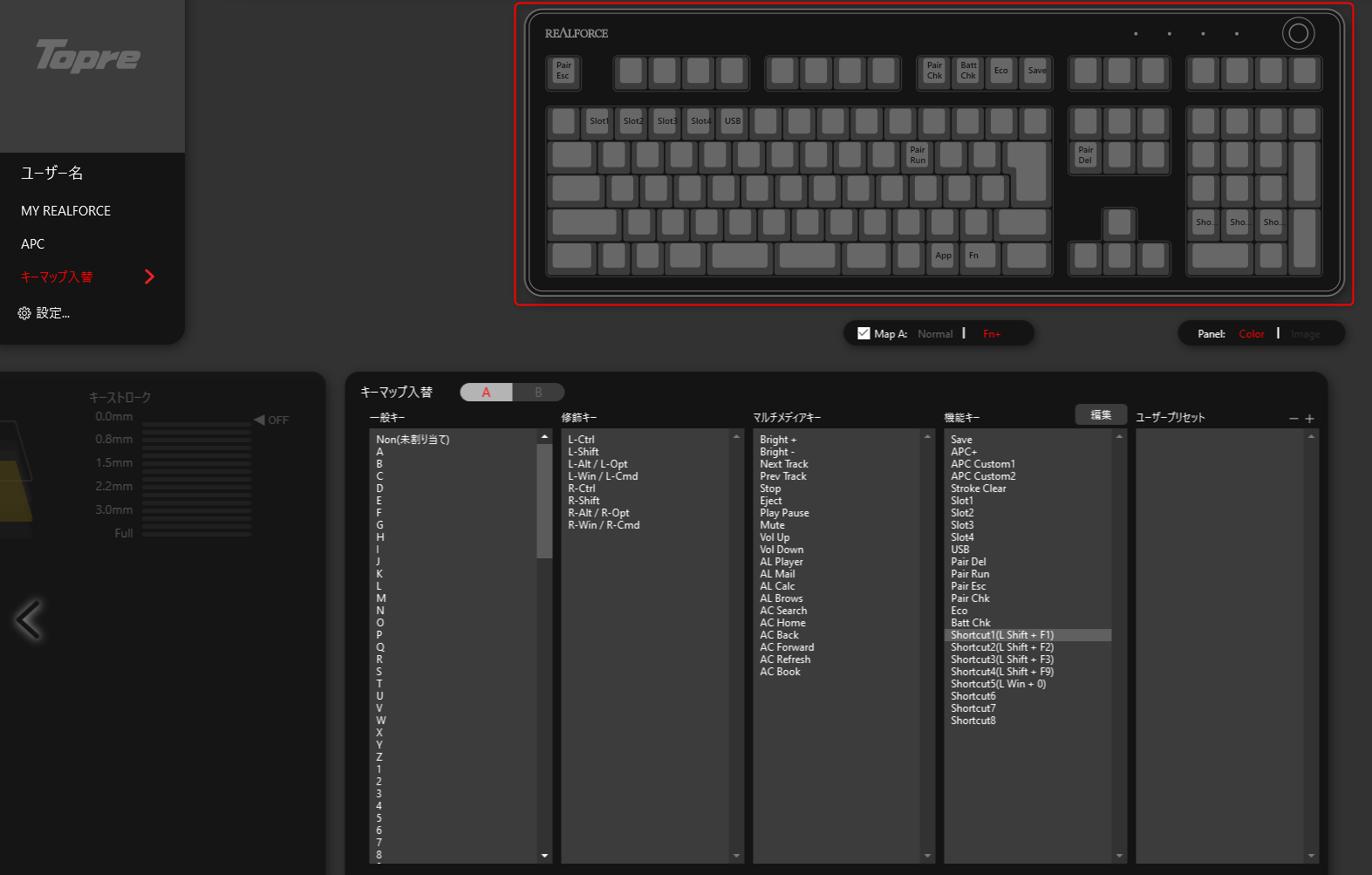The height and width of the screenshot is (875, 1372).
Task: Expand the キーマップ入替 chevron arrow
Action: point(149,277)
